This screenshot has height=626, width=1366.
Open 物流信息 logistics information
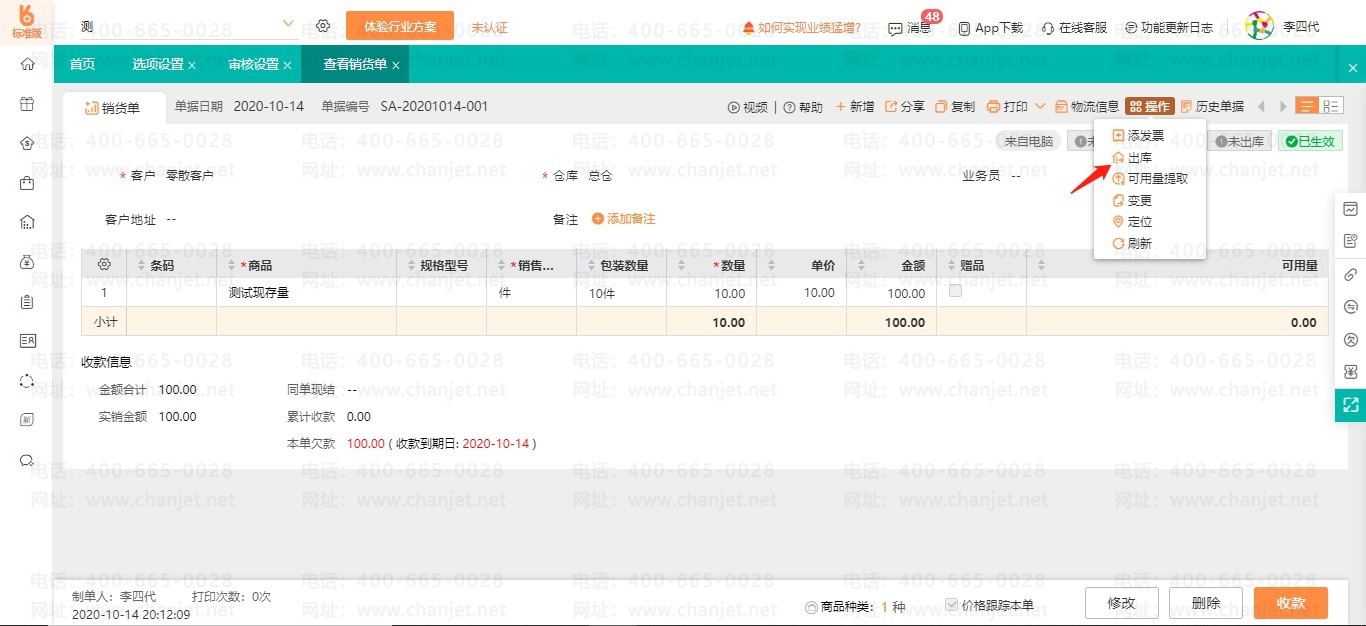(1086, 107)
